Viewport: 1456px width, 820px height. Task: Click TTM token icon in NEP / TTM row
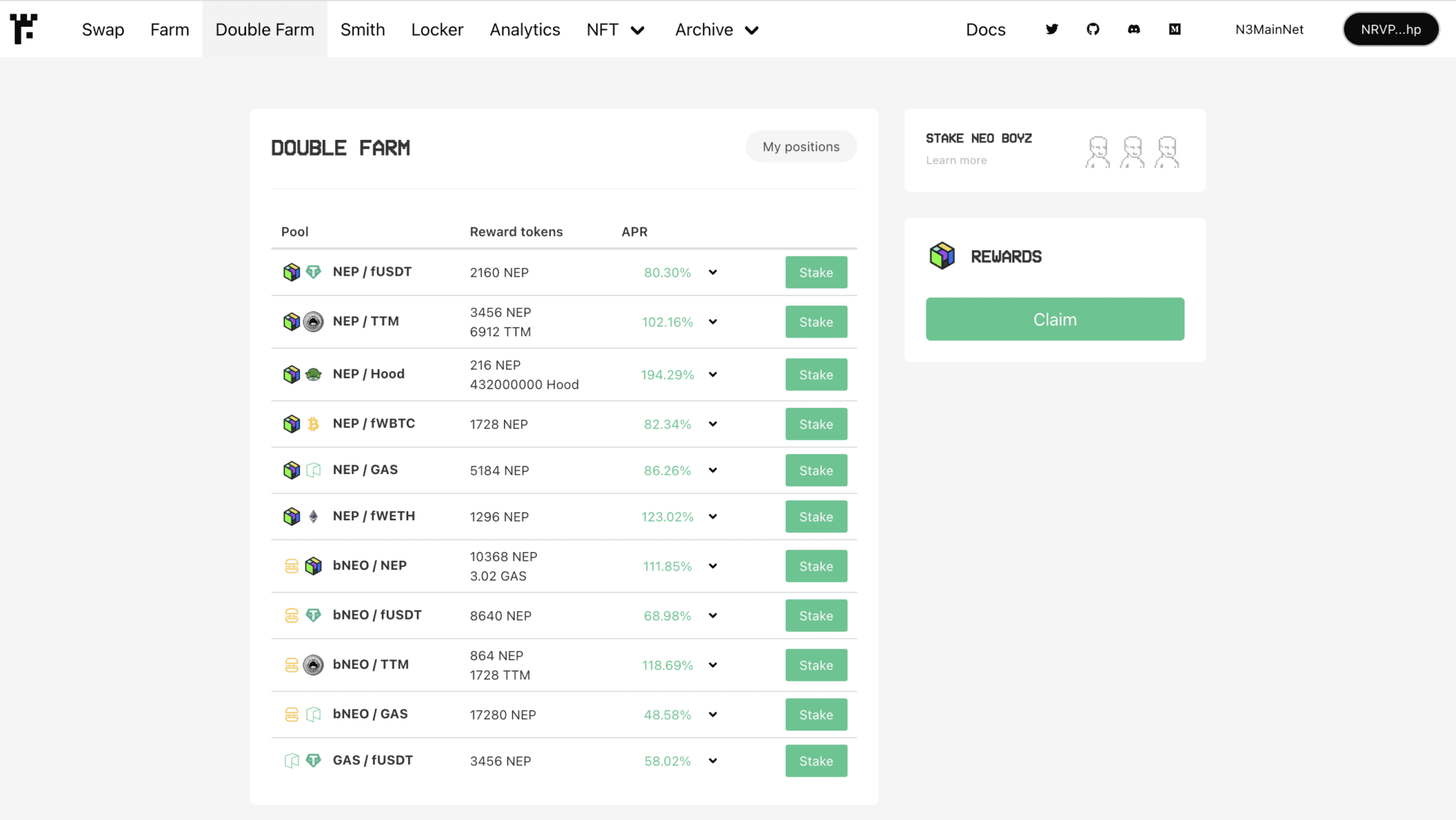tap(314, 321)
